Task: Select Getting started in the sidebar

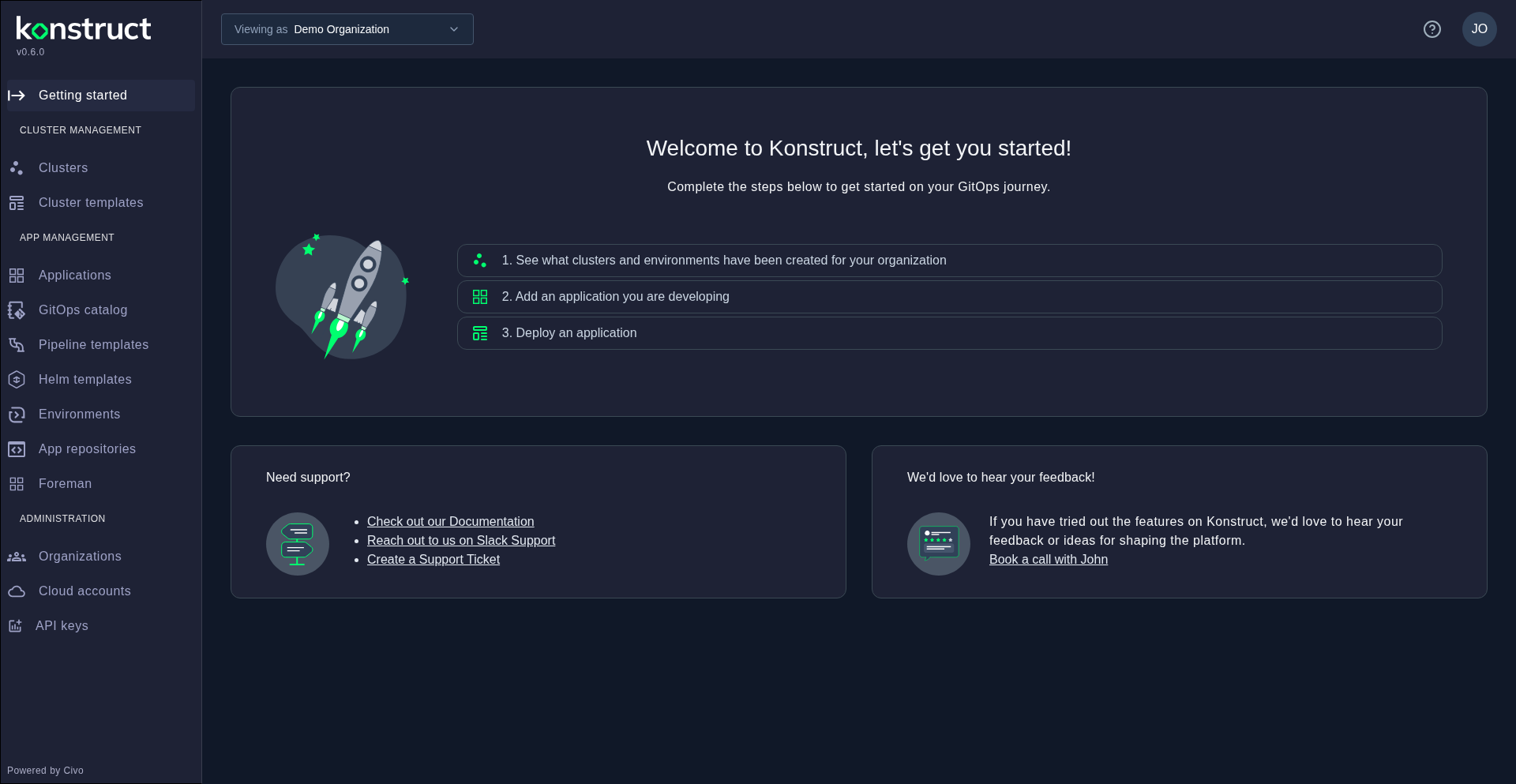Action: (x=101, y=96)
